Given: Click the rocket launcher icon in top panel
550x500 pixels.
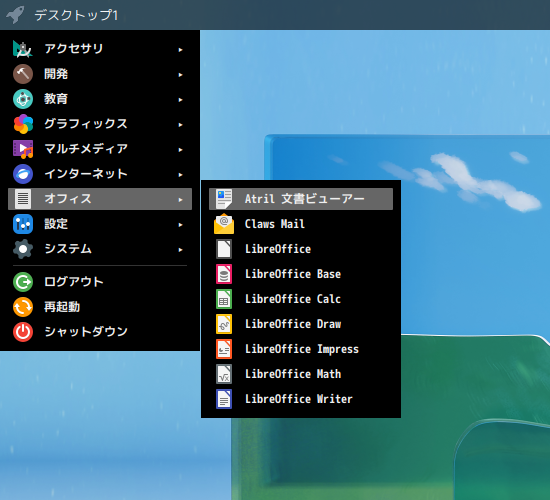Looking at the screenshot, I should click(x=15, y=15).
